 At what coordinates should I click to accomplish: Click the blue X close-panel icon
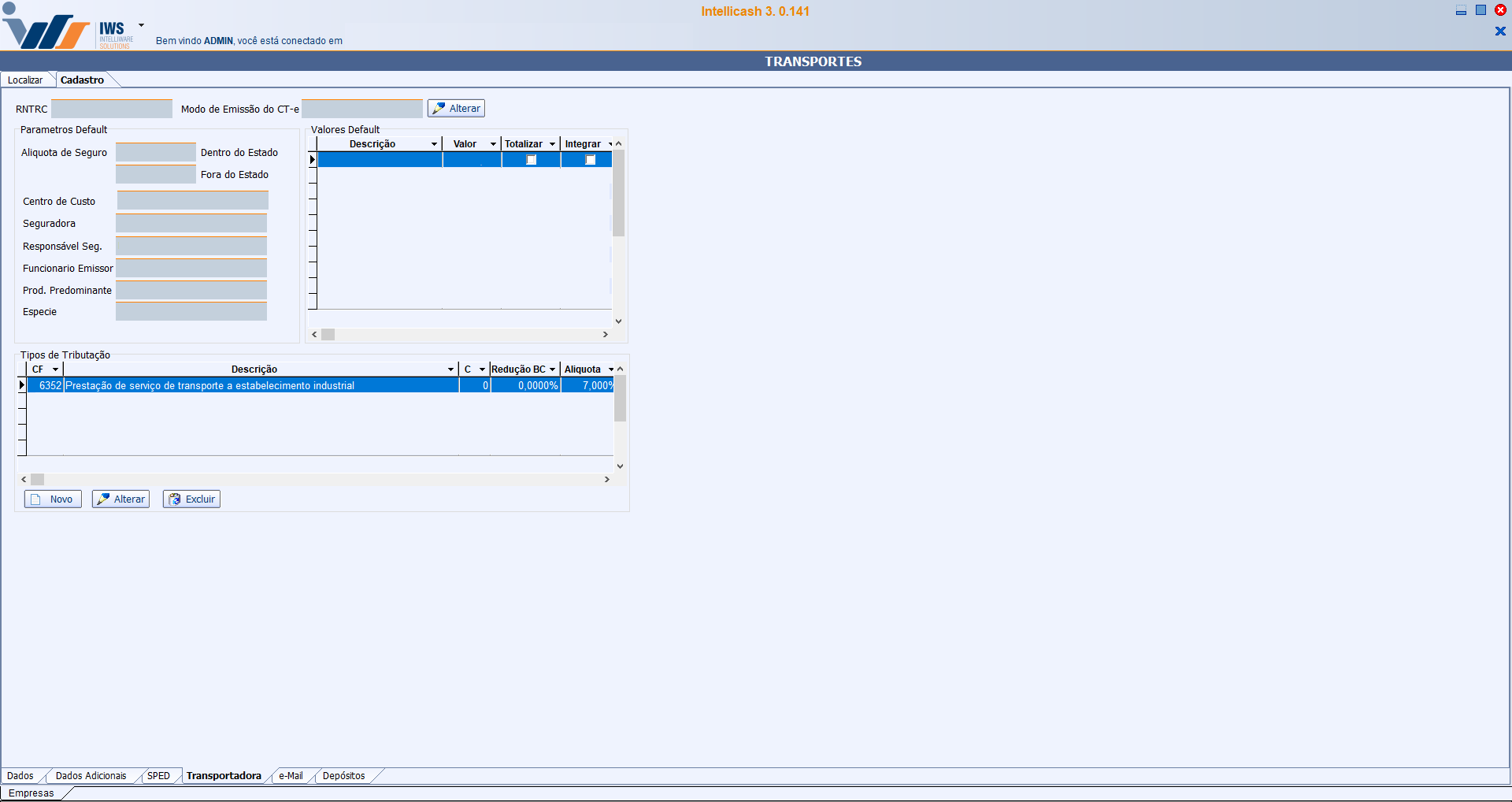(x=1499, y=32)
